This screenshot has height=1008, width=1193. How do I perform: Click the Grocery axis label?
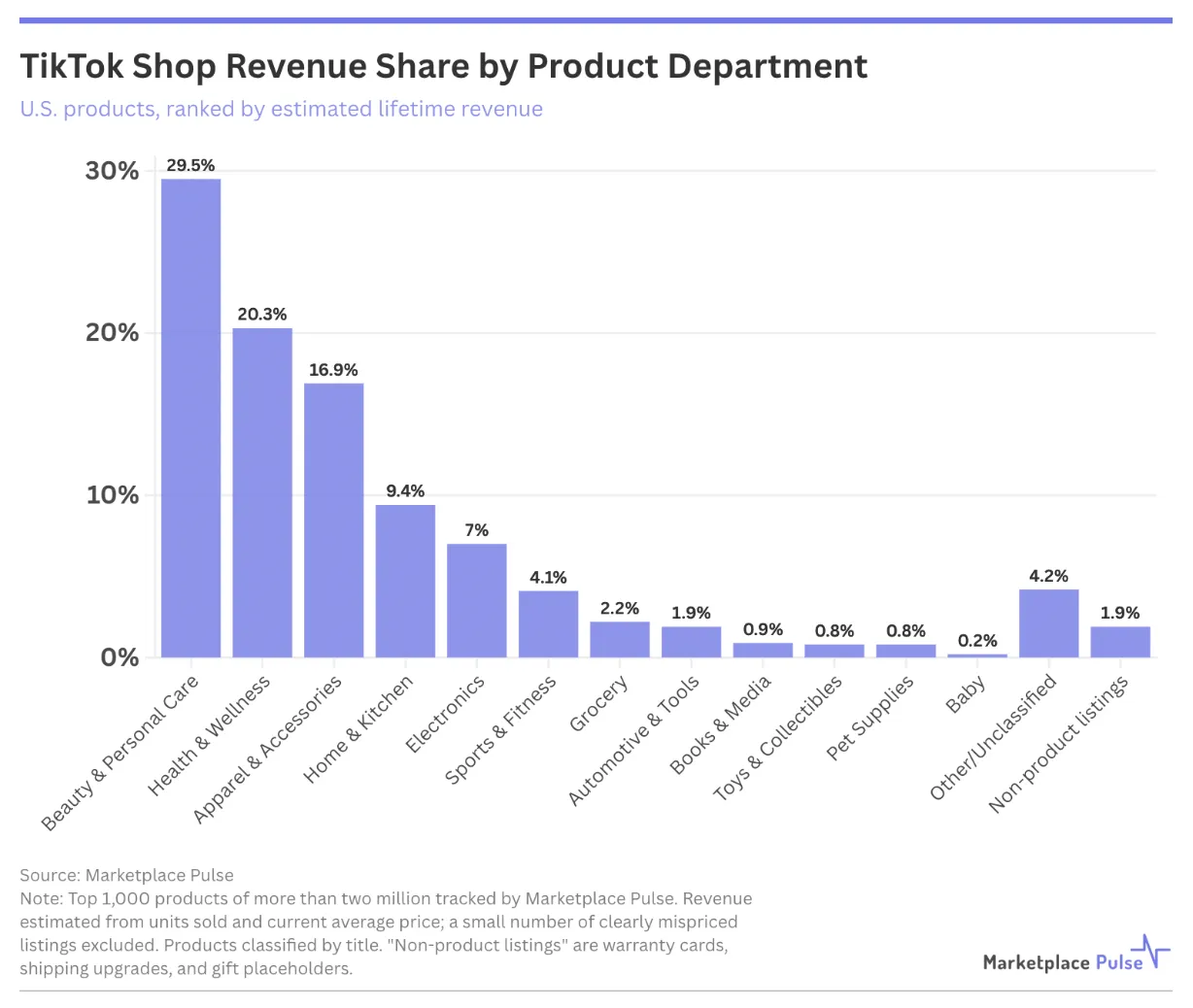click(598, 703)
